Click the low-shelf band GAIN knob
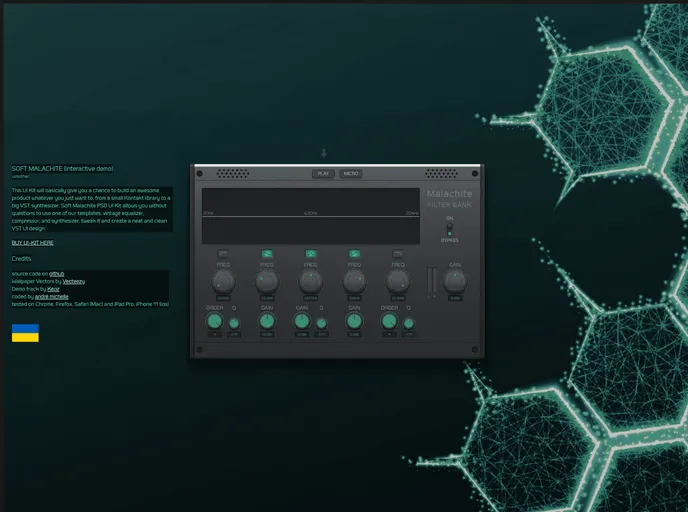This screenshot has height=512, width=688. (x=267, y=321)
